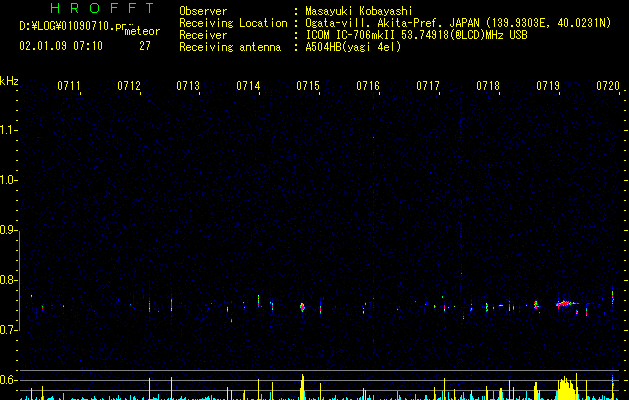
Task: Click the 'Observer' field label
Action: click(x=203, y=11)
